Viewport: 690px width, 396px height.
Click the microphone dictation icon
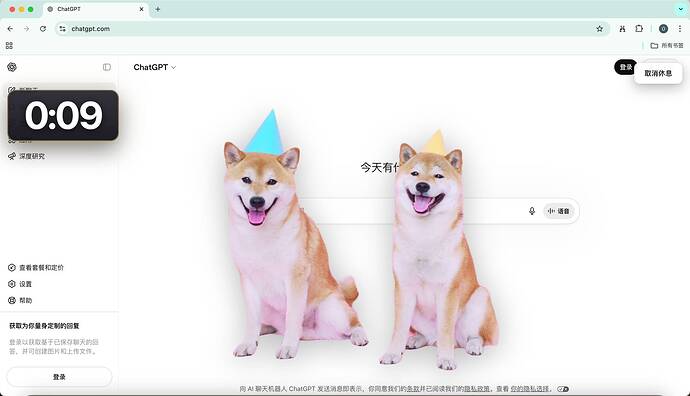pos(532,211)
